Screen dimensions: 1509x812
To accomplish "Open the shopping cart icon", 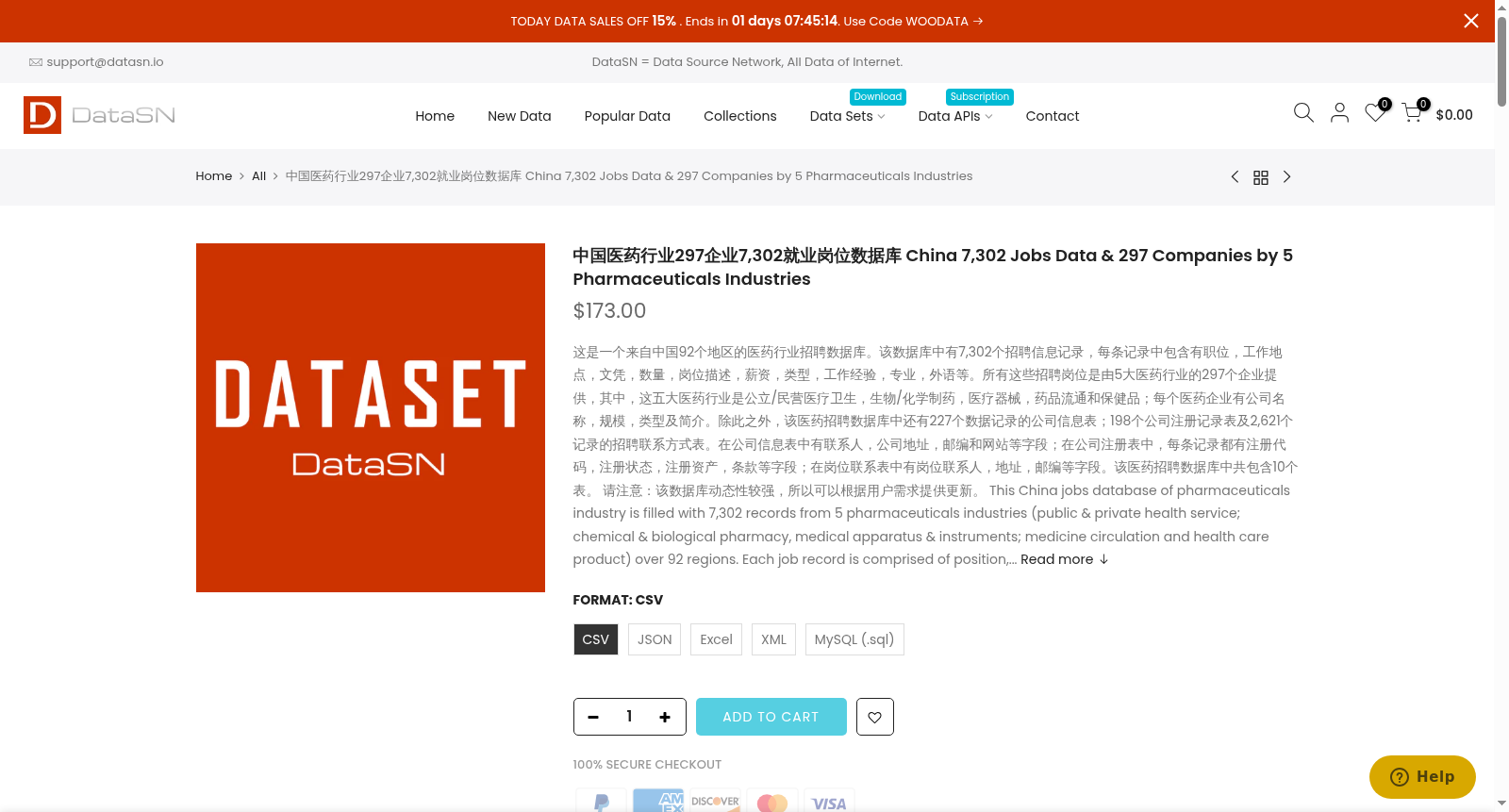I will click(x=1412, y=113).
